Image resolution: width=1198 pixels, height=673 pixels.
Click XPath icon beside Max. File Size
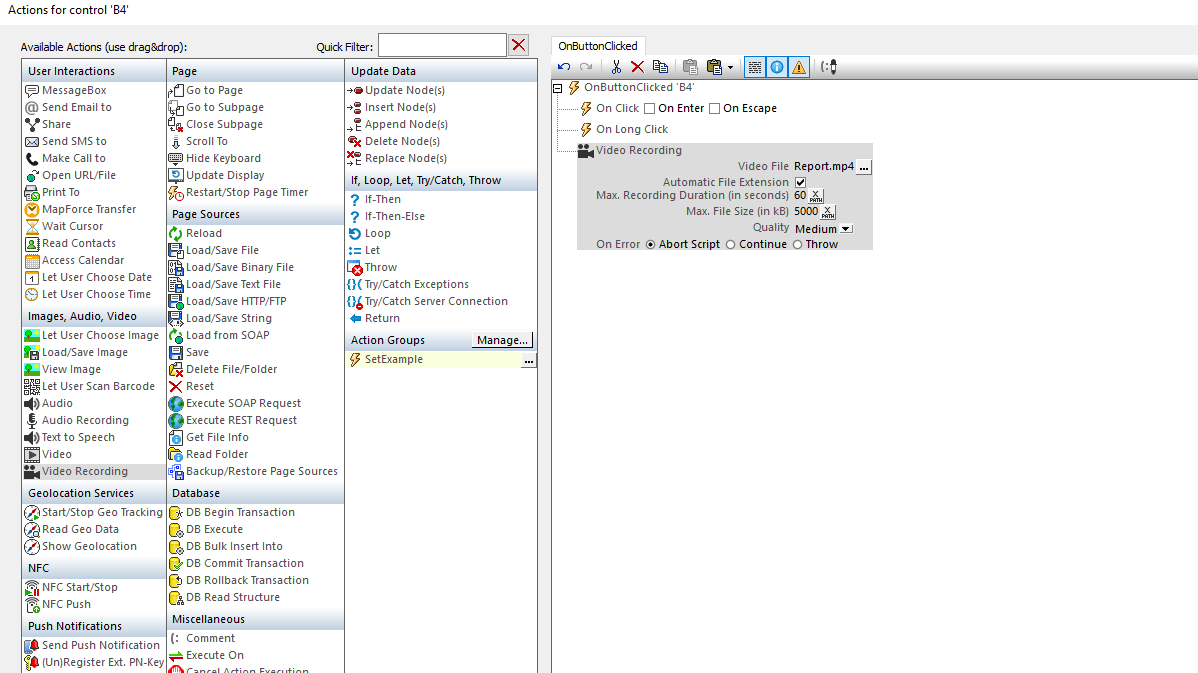[828, 212]
